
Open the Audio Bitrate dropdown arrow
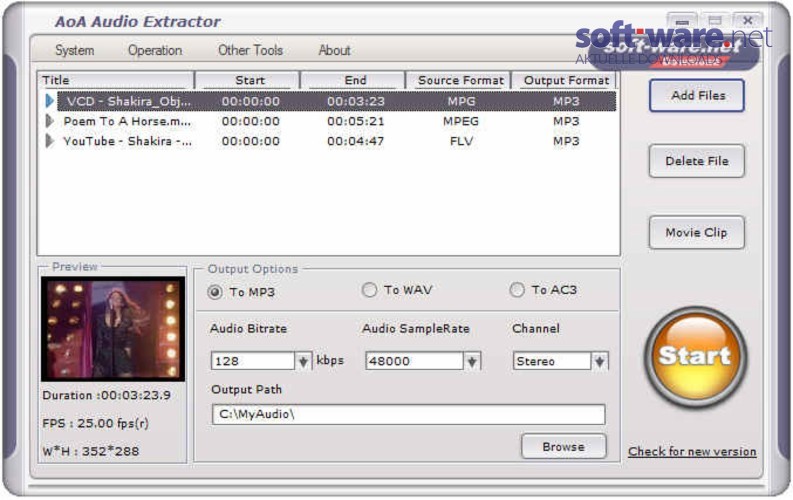coord(303,361)
